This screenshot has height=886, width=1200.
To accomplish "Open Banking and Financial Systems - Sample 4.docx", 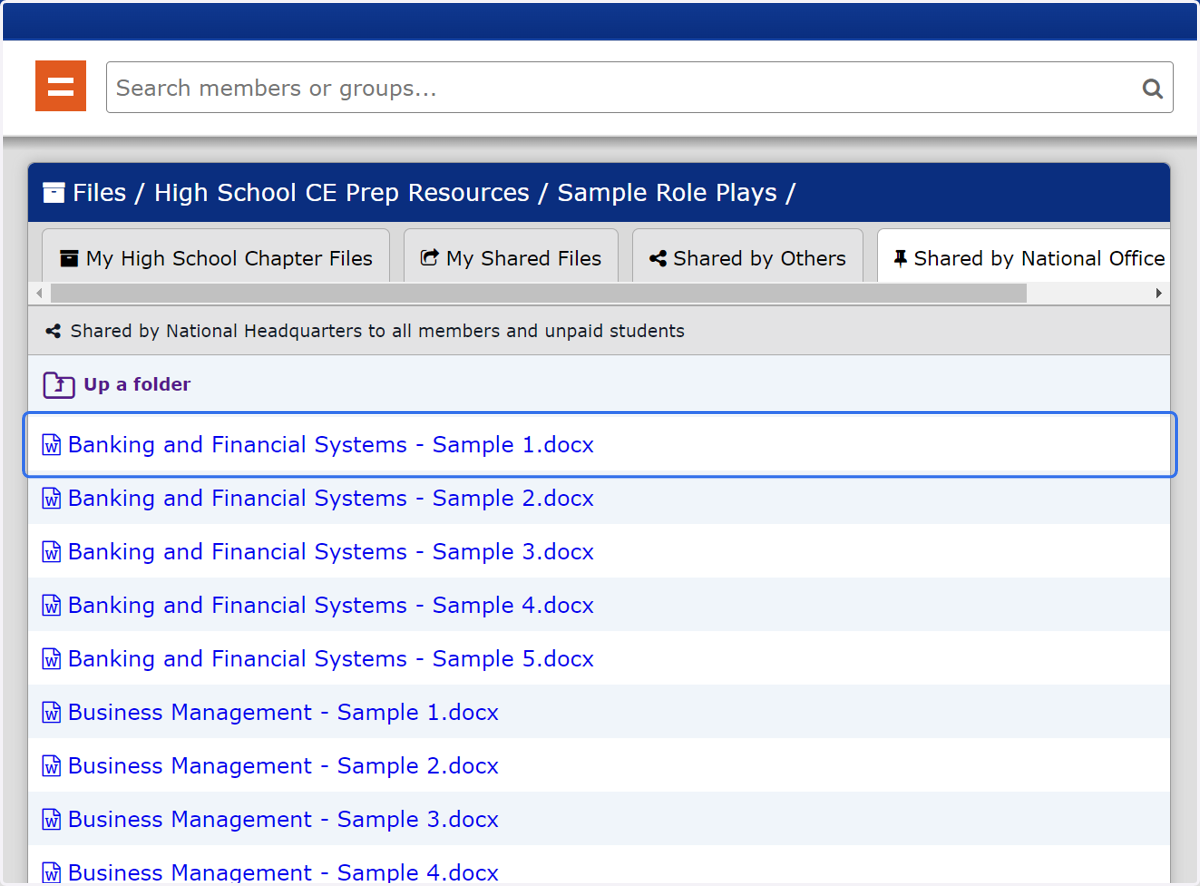I will pyautogui.click(x=331, y=605).
